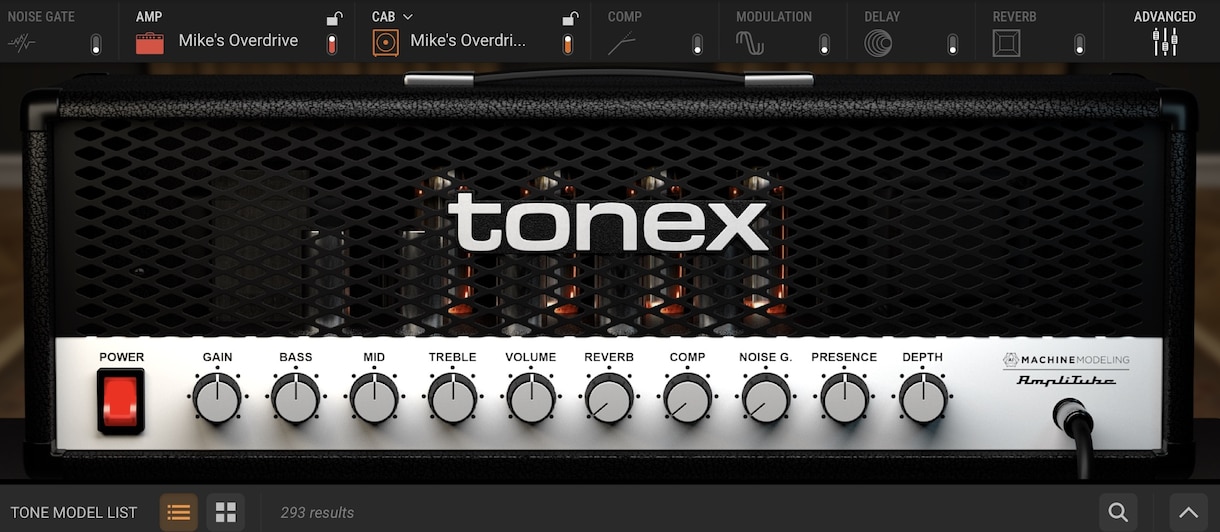Click the guitar cable input jack
The height and width of the screenshot is (532, 1220).
pos(1073,420)
